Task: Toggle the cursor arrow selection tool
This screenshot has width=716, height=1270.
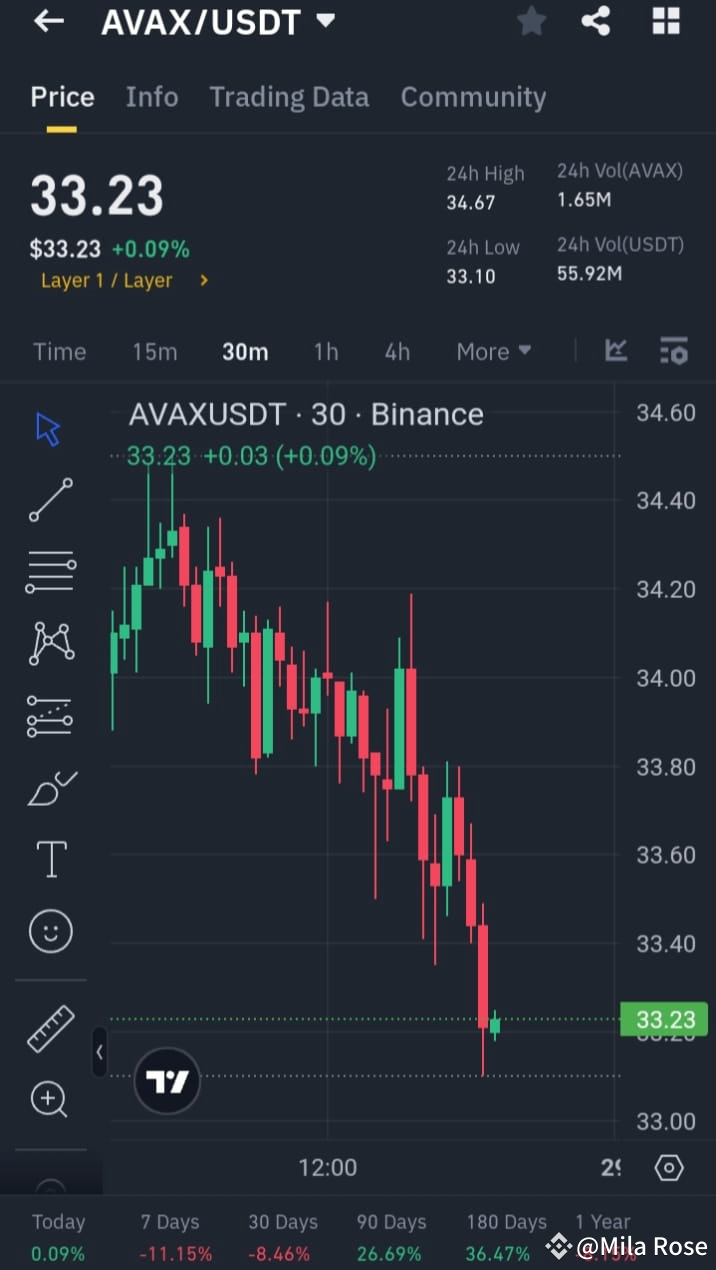Action: coord(45,427)
